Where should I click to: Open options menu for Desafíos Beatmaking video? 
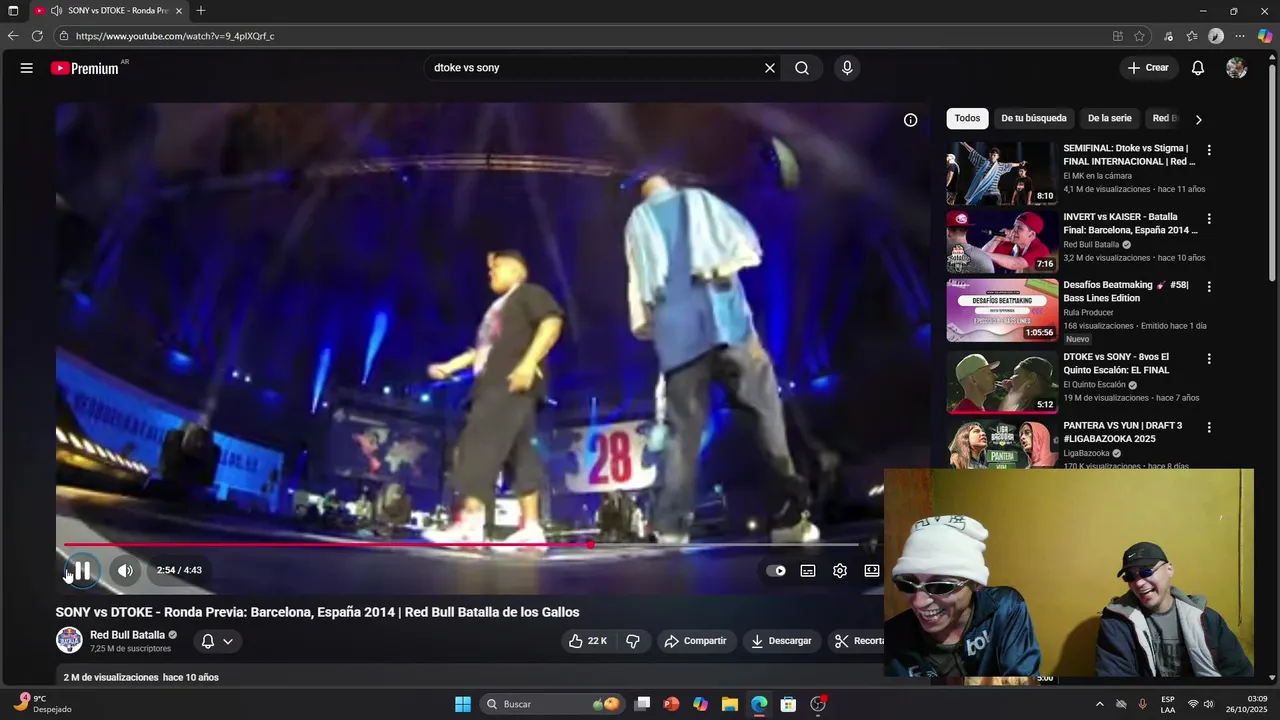[1209, 286]
